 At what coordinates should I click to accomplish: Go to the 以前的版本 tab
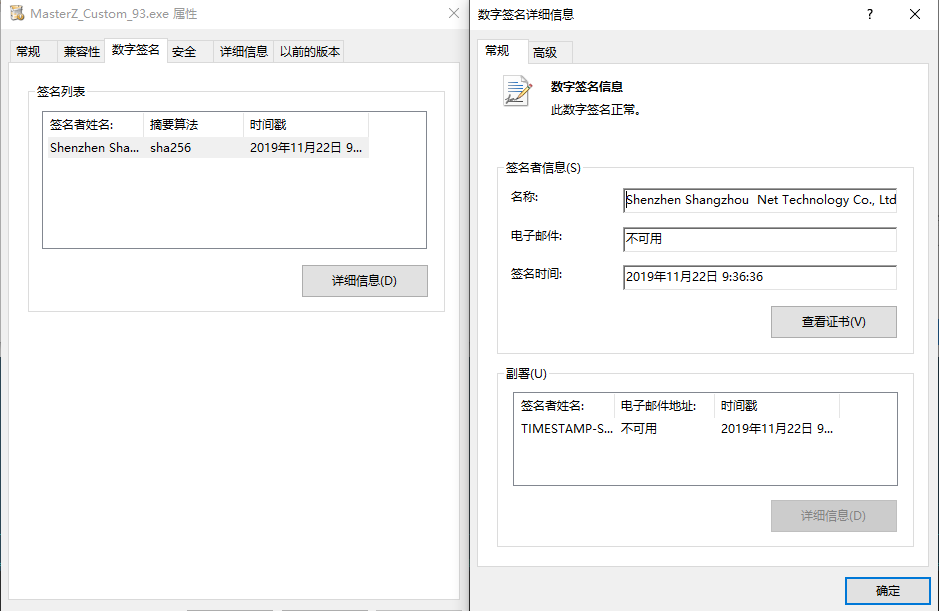coord(309,52)
